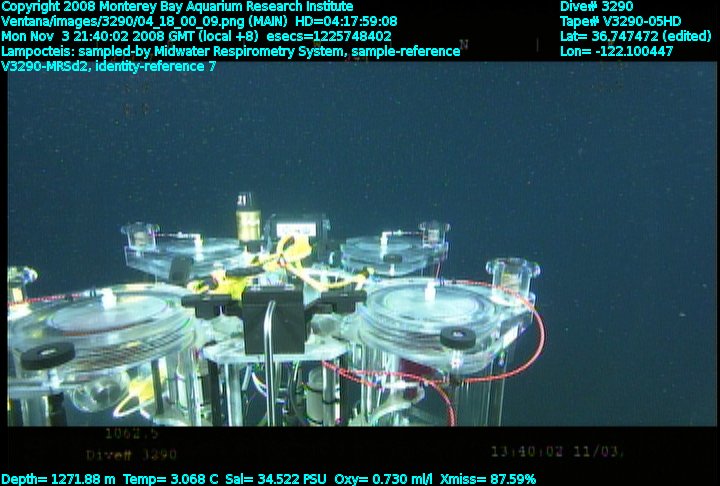Click the Xmiss= 87.59% reading
720x486 pixels.
tap(489, 479)
